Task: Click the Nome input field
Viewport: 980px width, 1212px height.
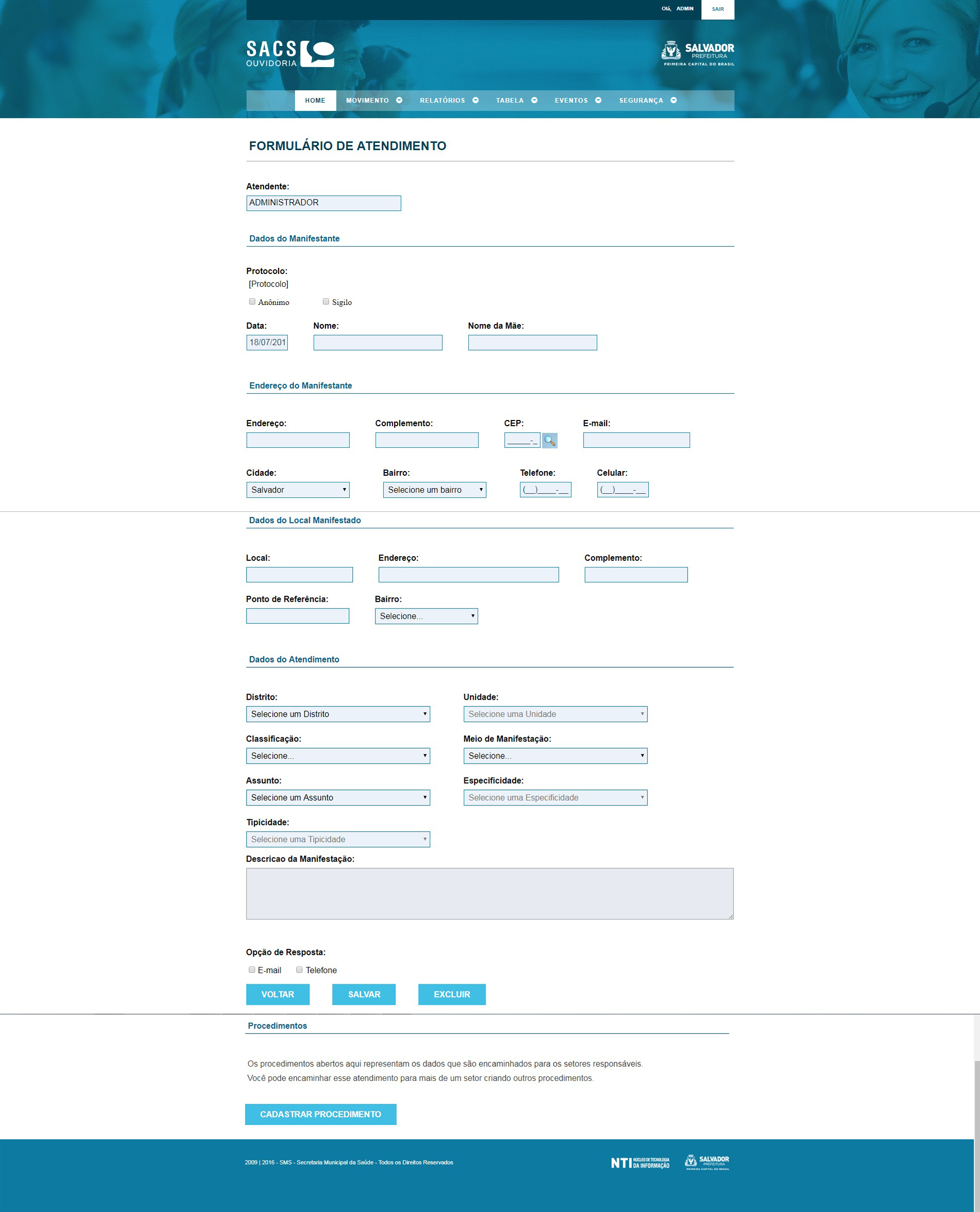Action: 378,342
